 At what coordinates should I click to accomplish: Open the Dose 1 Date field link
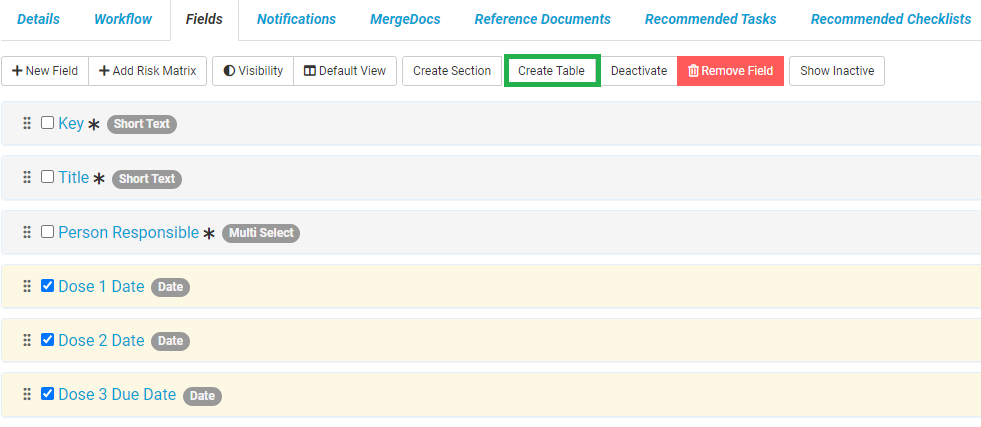101,286
